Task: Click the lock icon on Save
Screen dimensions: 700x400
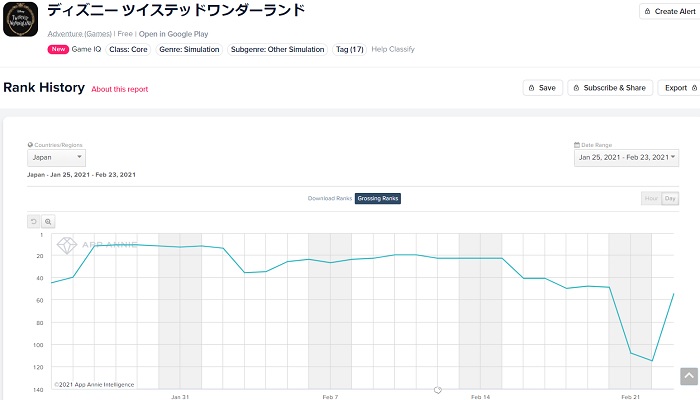Action: pos(531,88)
